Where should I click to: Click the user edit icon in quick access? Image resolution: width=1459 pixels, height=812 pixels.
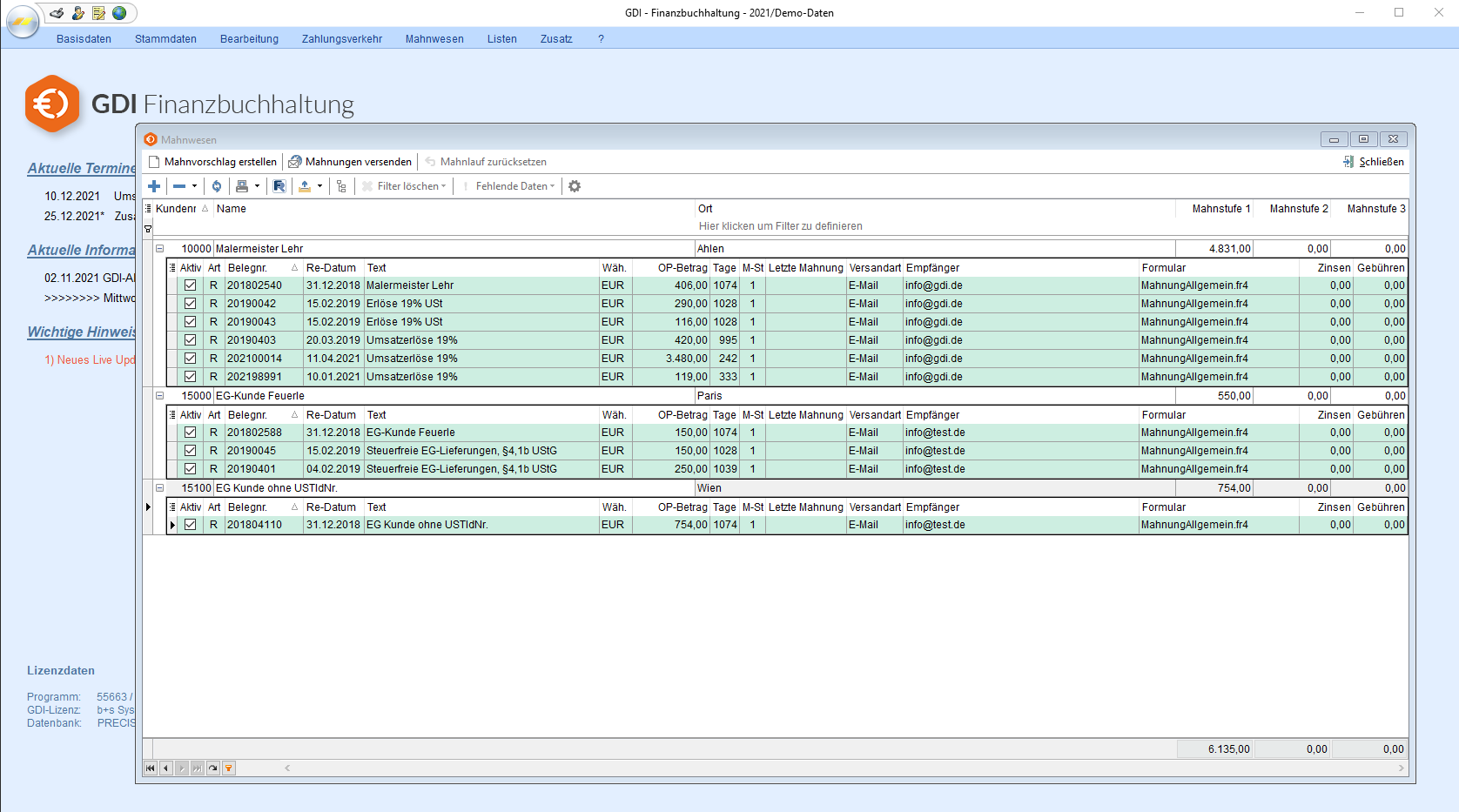tap(77, 13)
